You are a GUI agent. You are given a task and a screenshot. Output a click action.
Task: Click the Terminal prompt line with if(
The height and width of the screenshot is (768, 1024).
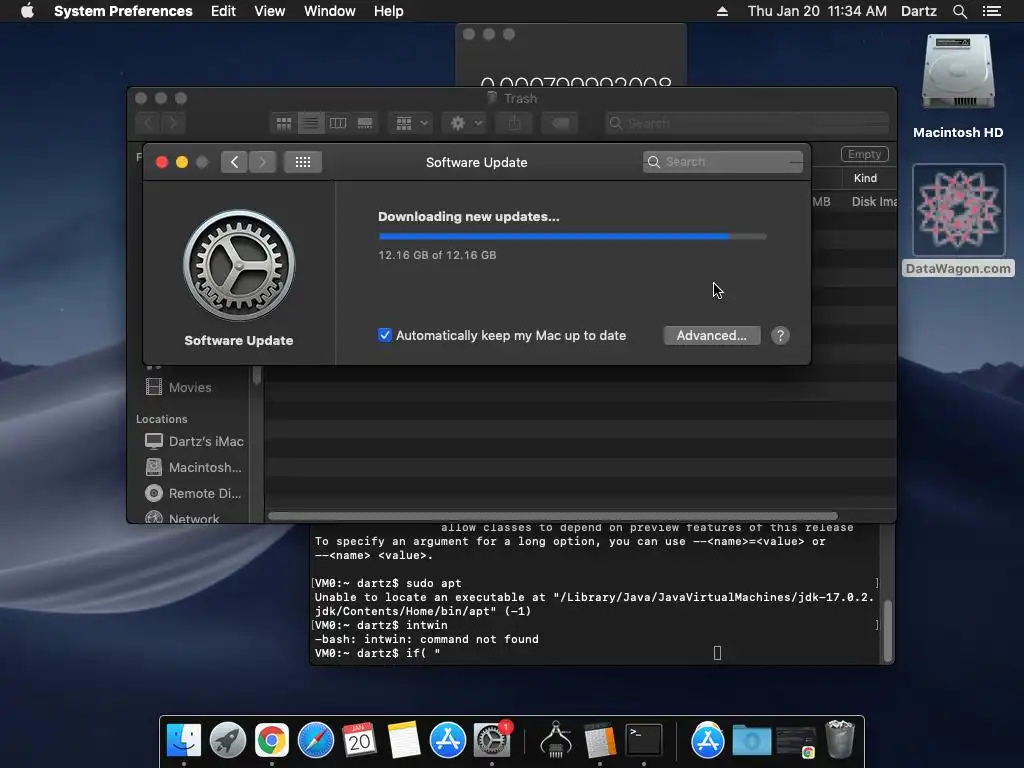pos(377,653)
